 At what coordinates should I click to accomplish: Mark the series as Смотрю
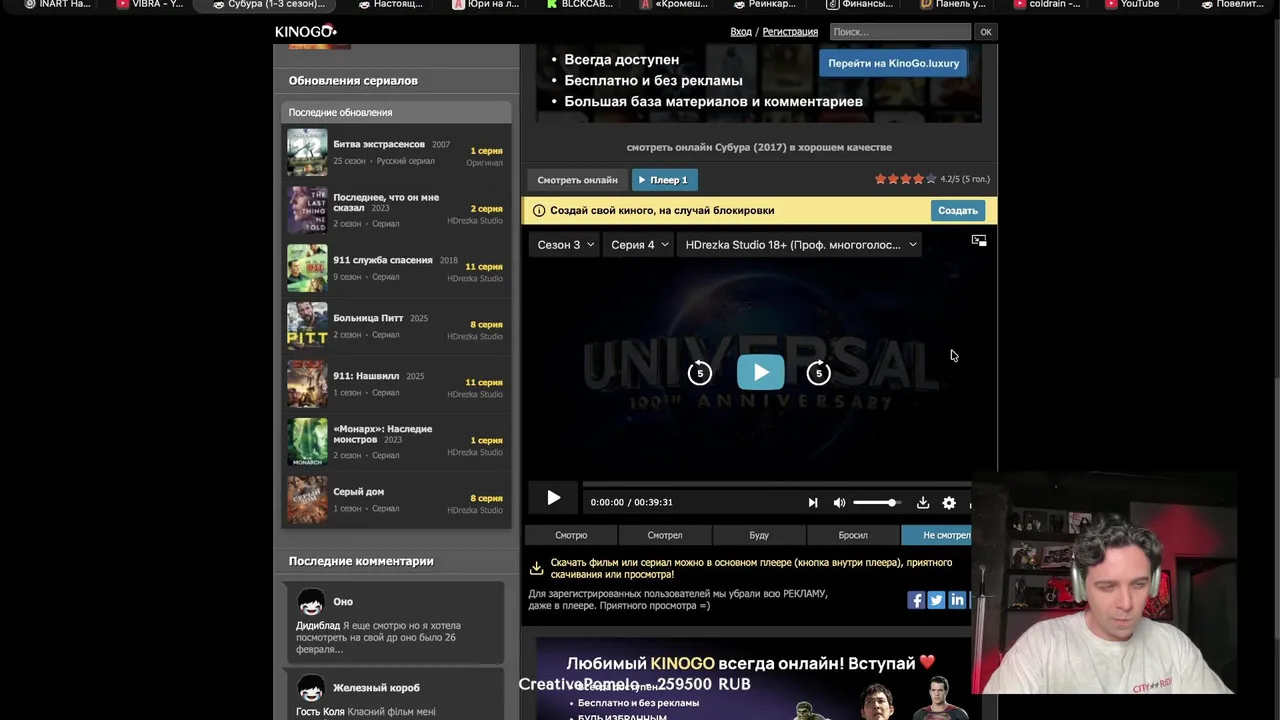571,535
